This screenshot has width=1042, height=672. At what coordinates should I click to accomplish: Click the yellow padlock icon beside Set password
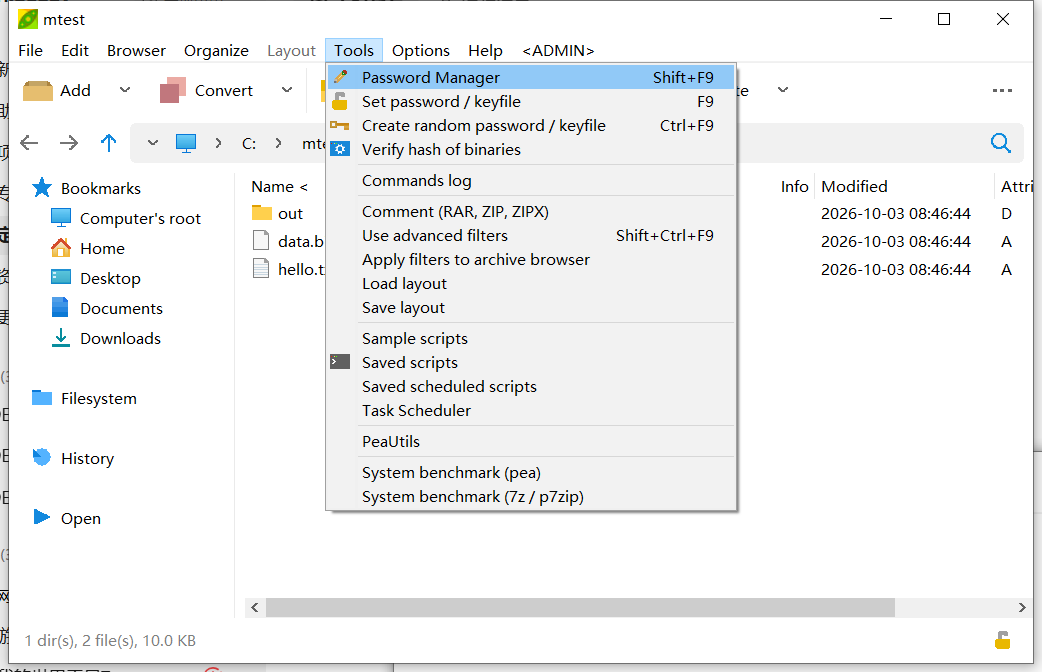tap(340, 101)
